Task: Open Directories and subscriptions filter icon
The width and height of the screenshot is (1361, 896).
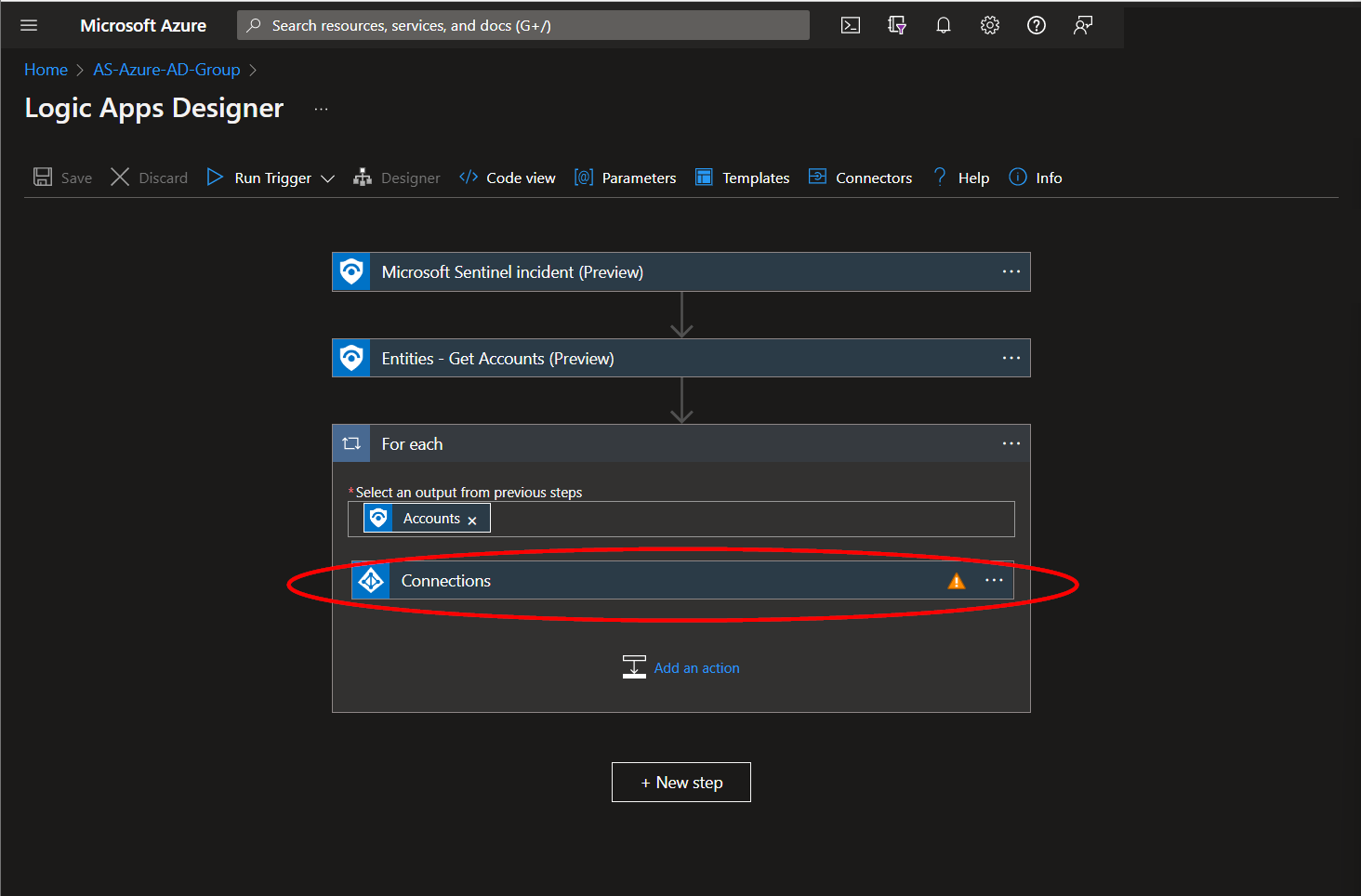Action: click(897, 25)
